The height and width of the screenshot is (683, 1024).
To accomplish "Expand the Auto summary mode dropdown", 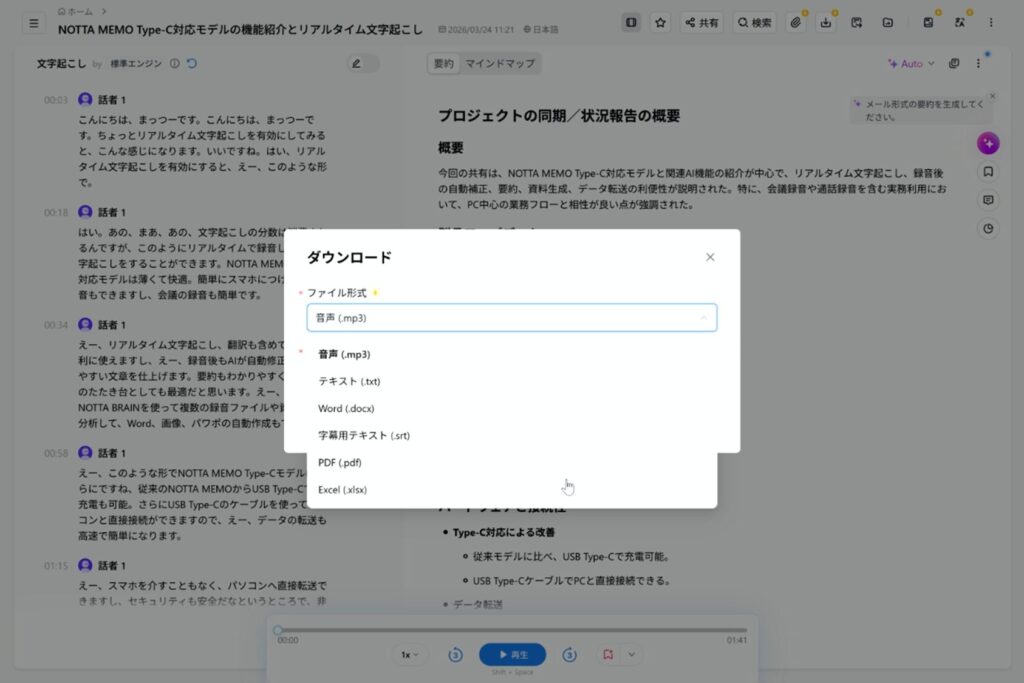I will [x=911, y=64].
